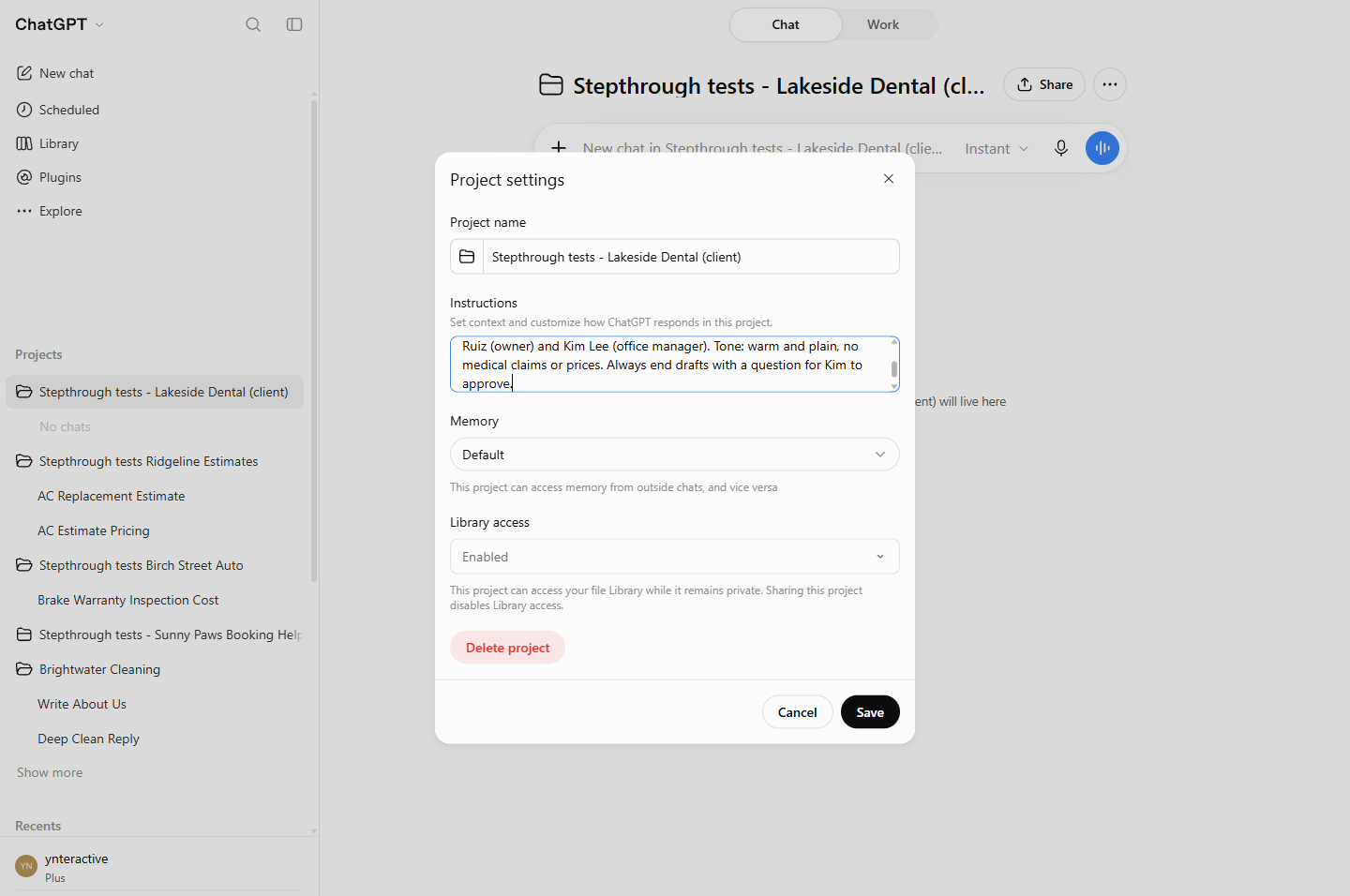Viewport: 1350px width, 896px height.
Task: Click the folder icon next to project title
Action: (551, 85)
